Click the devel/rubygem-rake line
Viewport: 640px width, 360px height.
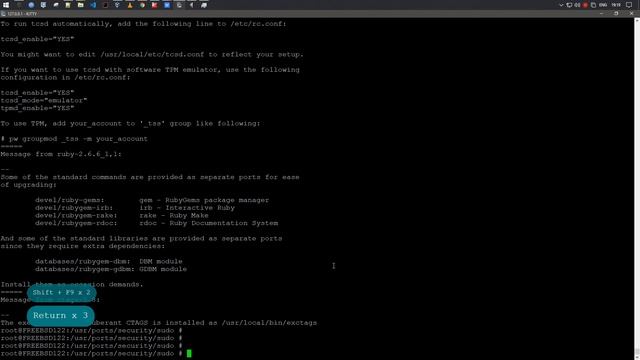[x=122, y=216]
